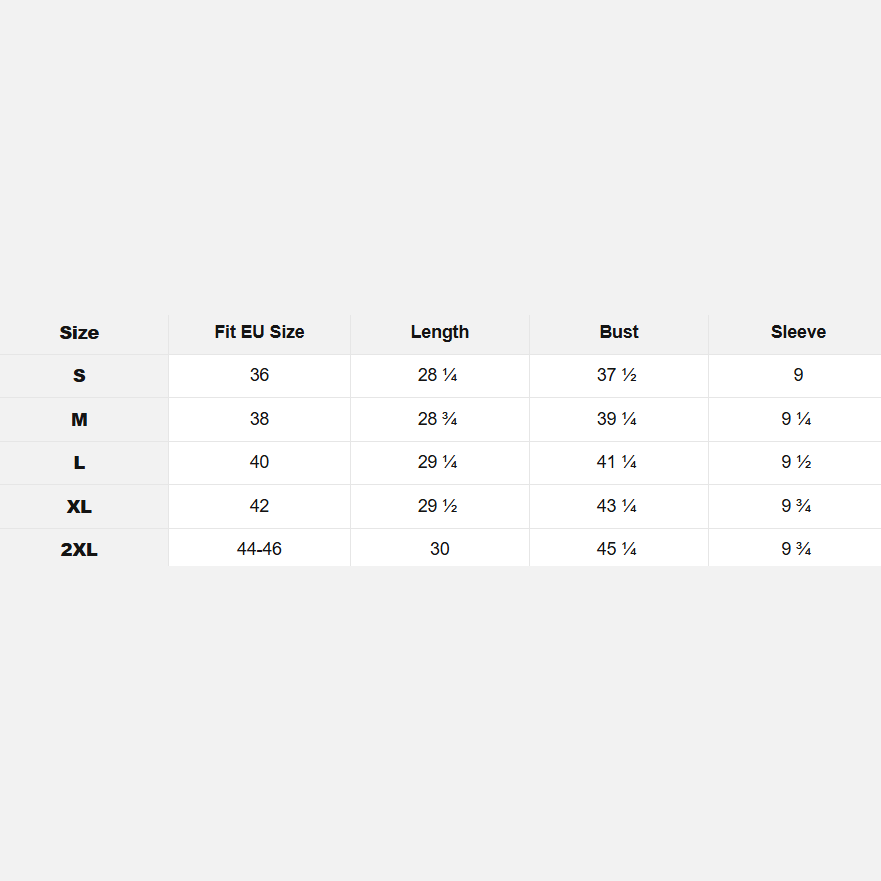The width and height of the screenshot is (881, 881).
Task: Click bust value 37 ½
Action: (617, 375)
